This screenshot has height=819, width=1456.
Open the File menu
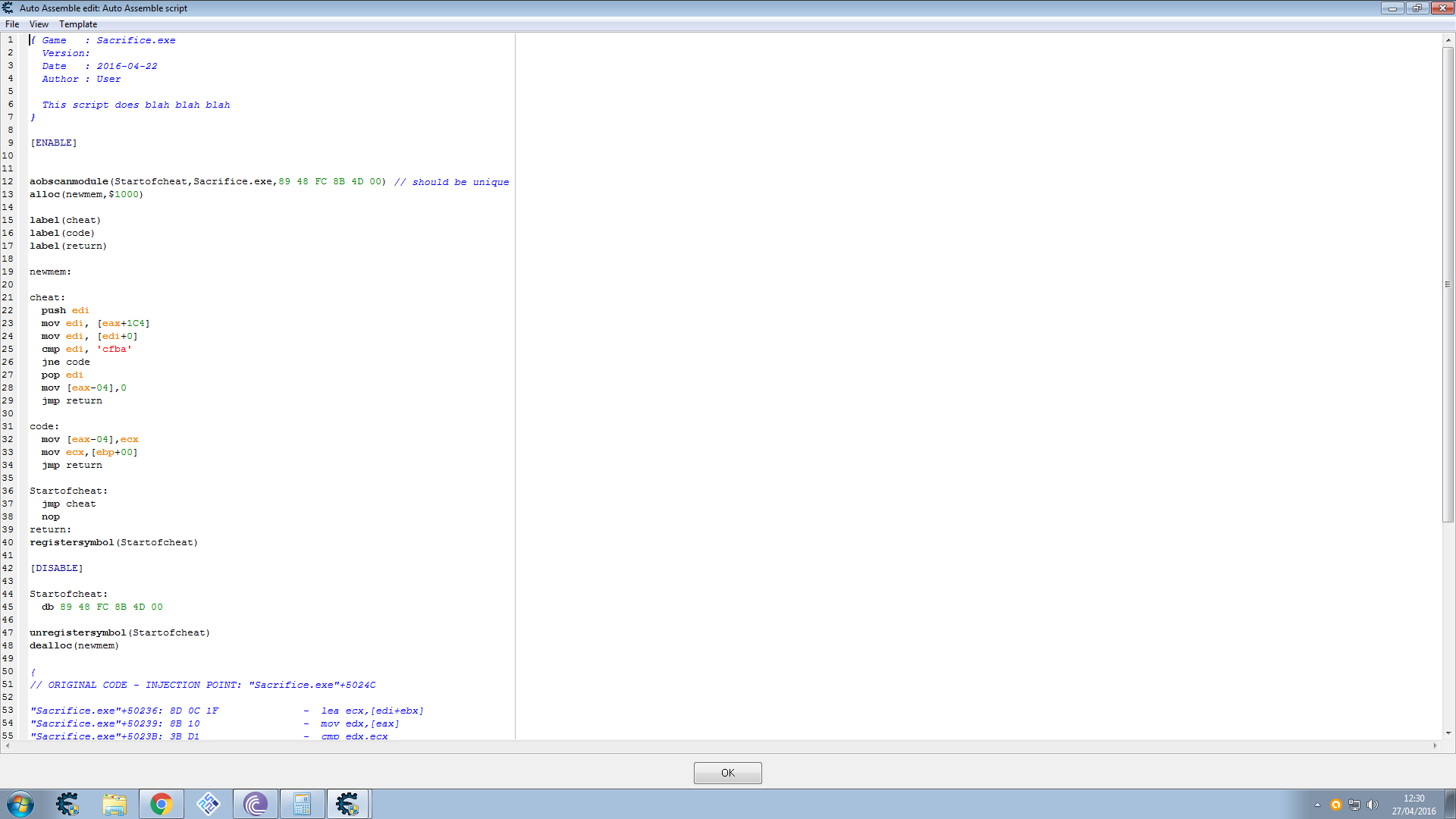11,24
